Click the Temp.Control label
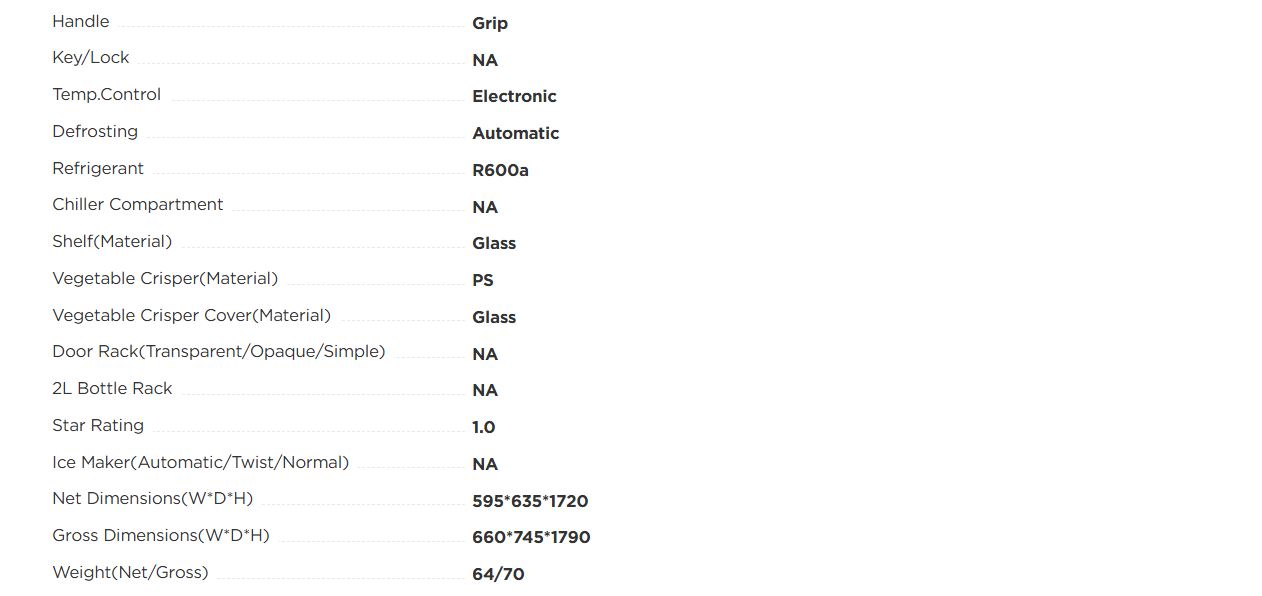 tap(106, 94)
